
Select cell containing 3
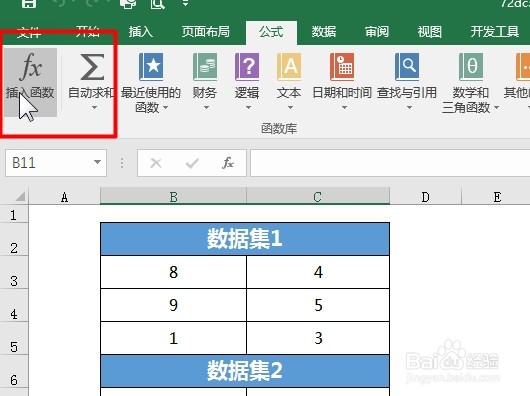[318, 338]
